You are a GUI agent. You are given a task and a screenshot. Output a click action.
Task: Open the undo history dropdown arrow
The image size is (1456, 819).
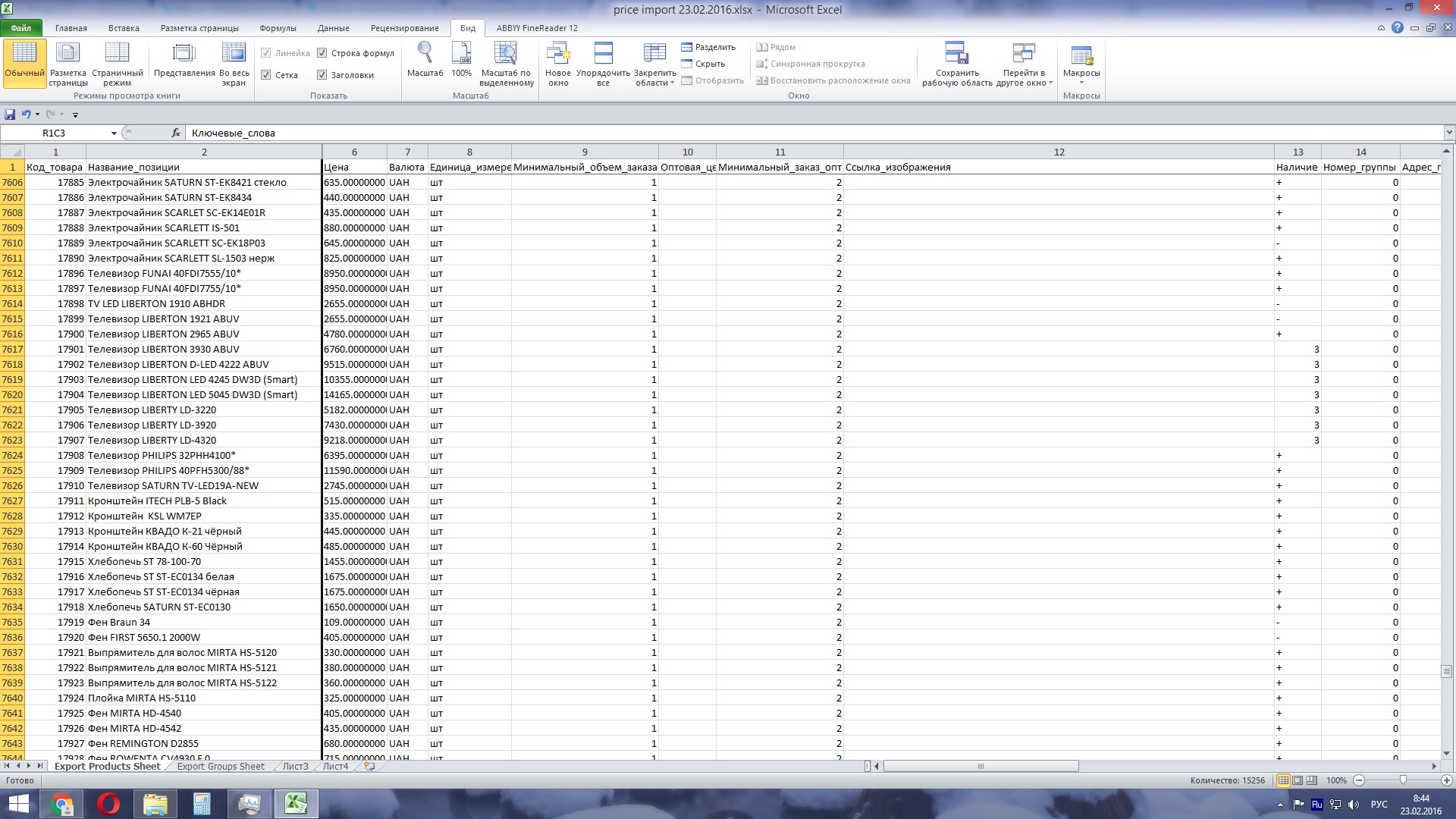pyautogui.click(x=37, y=115)
